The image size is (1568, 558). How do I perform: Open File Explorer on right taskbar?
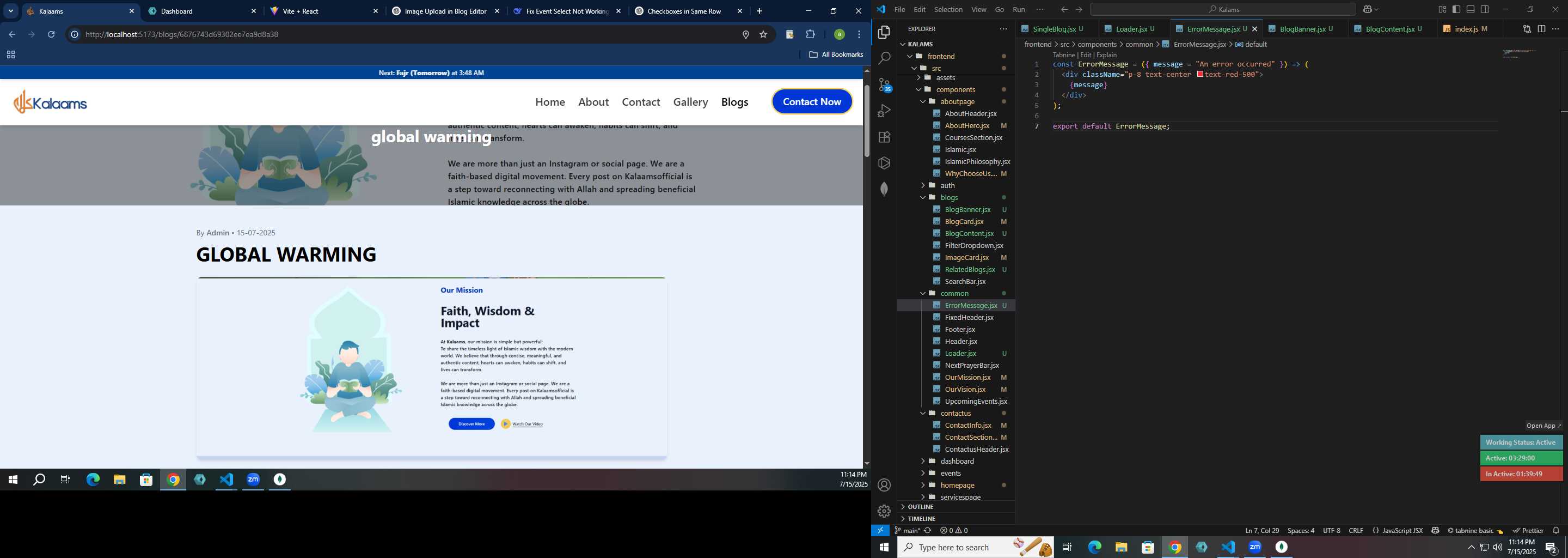coord(1121,547)
